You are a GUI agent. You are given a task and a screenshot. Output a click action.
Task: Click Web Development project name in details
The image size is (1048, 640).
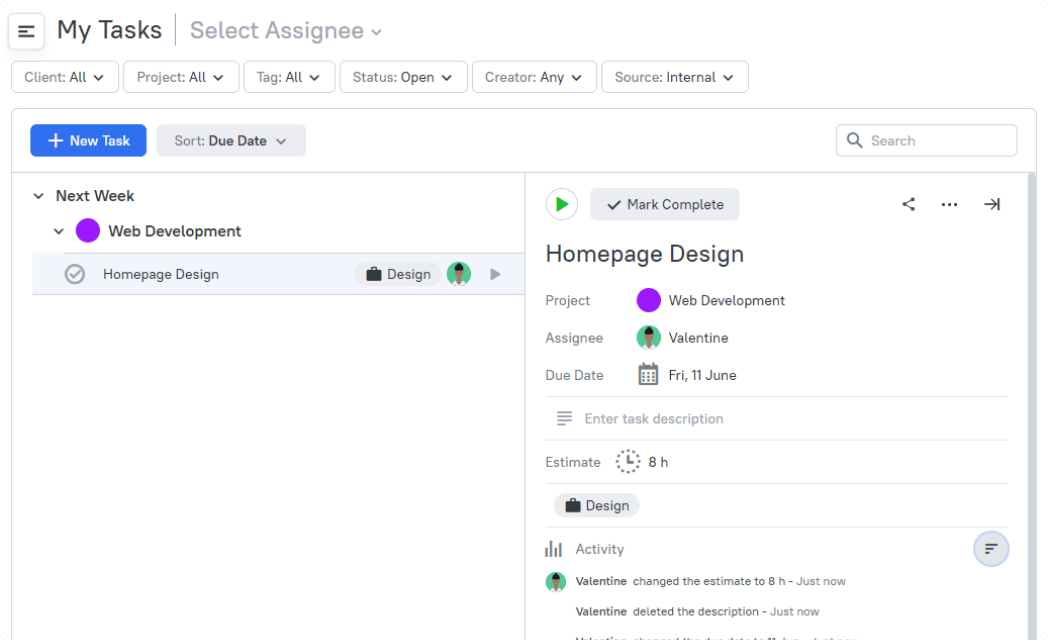[727, 301]
